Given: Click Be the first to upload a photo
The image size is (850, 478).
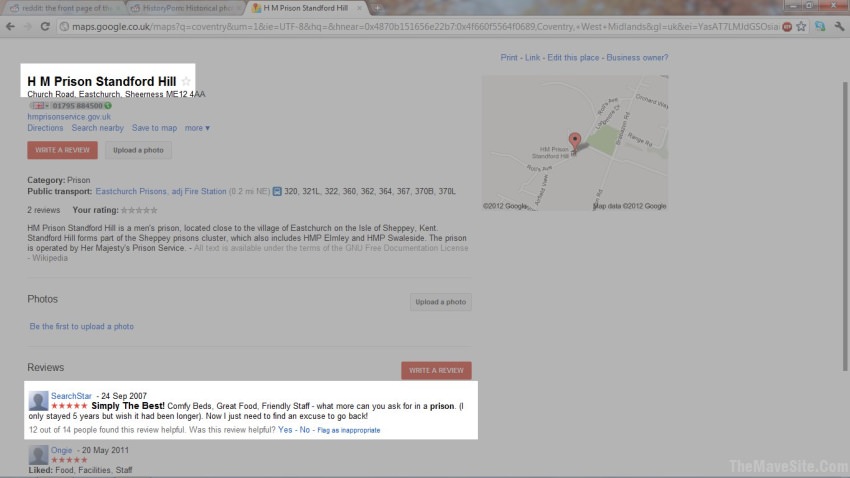Looking at the screenshot, I should pyautogui.click(x=81, y=326).
